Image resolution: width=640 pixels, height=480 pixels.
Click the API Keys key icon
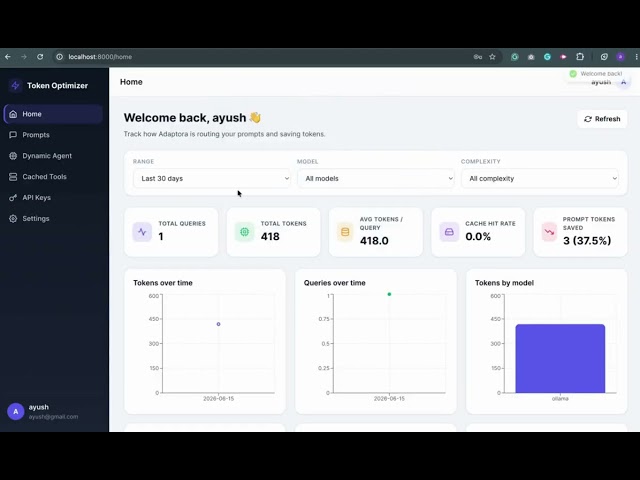[13, 198]
